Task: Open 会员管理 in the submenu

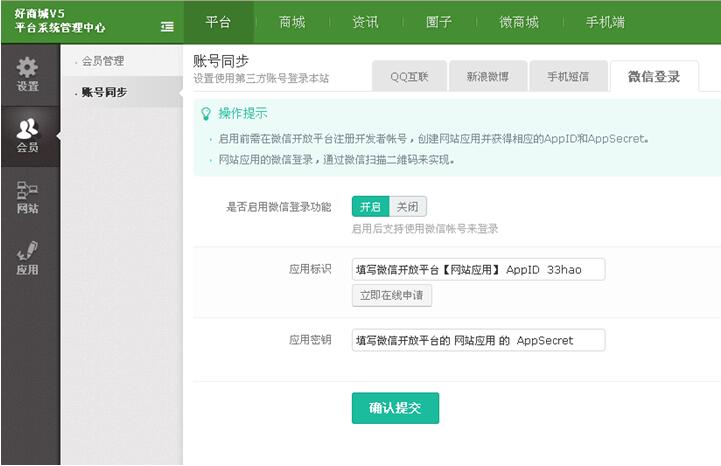Action: [103, 61]
